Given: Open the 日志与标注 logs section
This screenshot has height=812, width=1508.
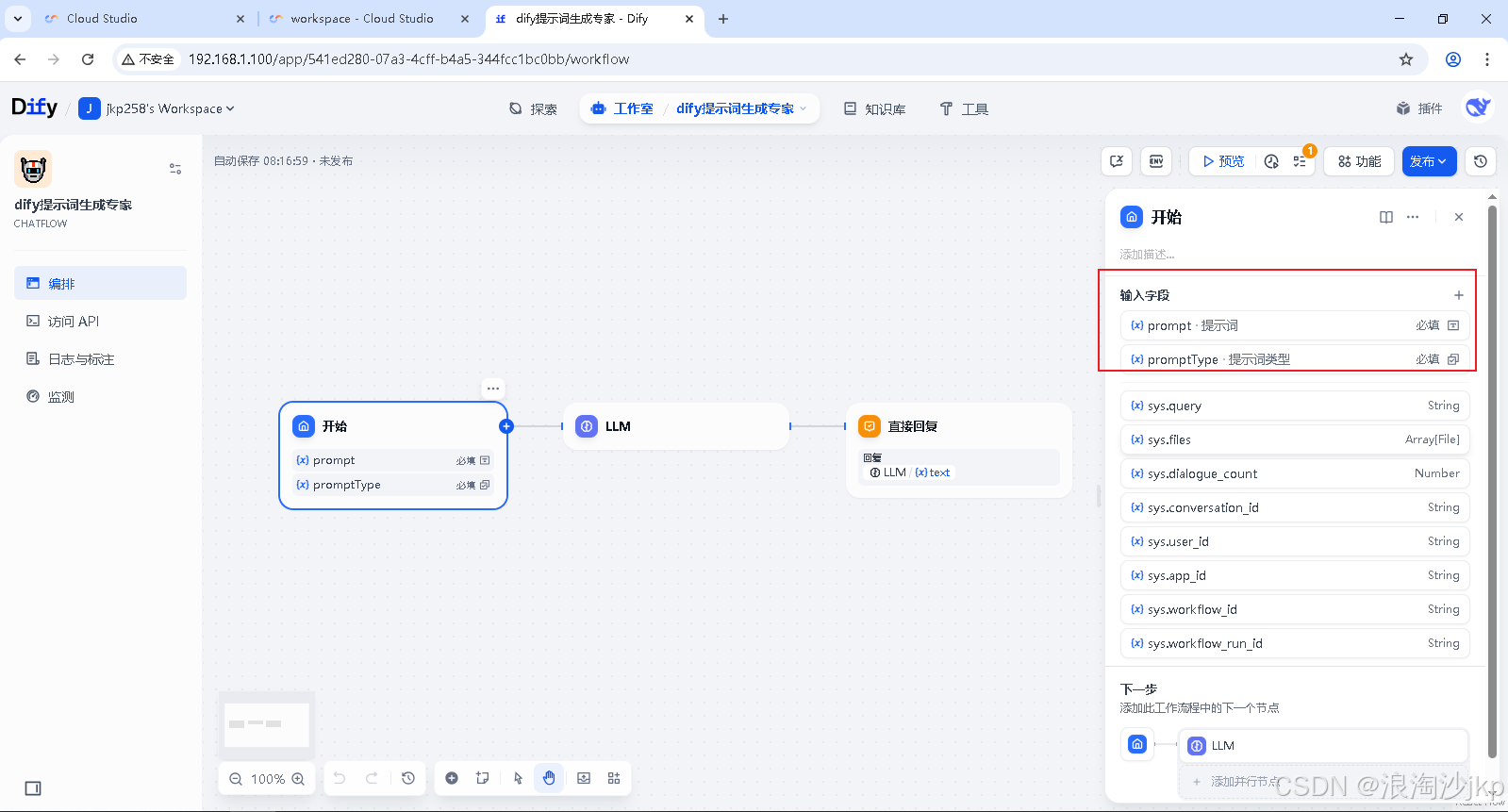Looking at the screenshot, I should pyautogui.click(x=100, y=359).
